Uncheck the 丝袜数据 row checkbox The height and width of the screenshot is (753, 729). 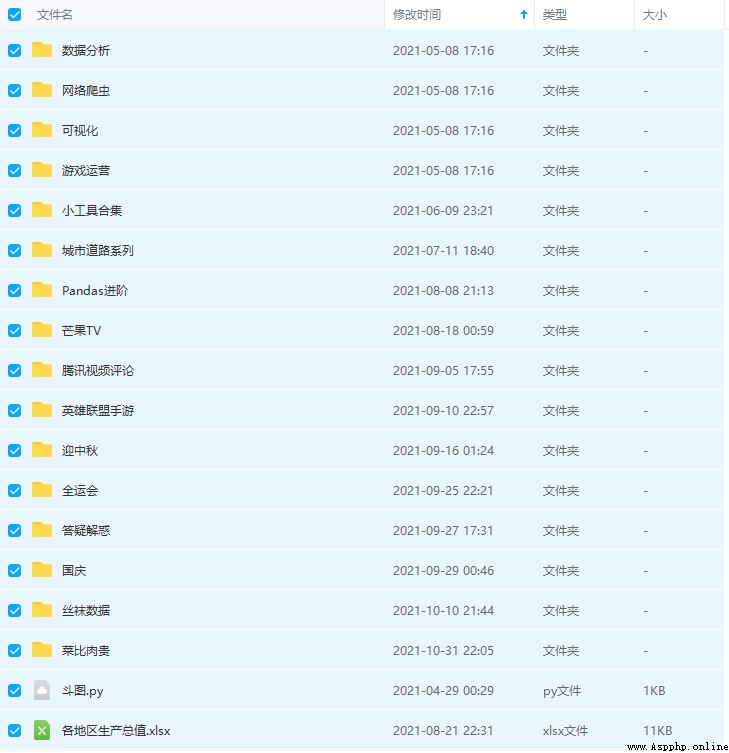click(x=14, y=610)
